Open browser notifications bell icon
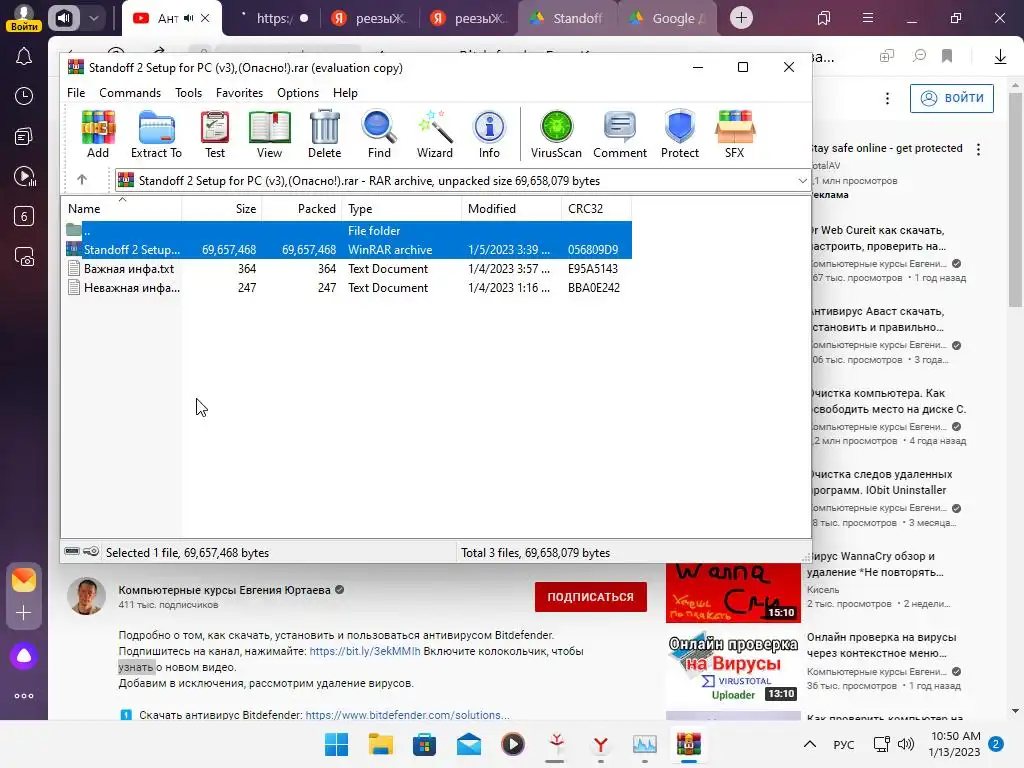This screenshot has height=768, width=1024. 24,56
